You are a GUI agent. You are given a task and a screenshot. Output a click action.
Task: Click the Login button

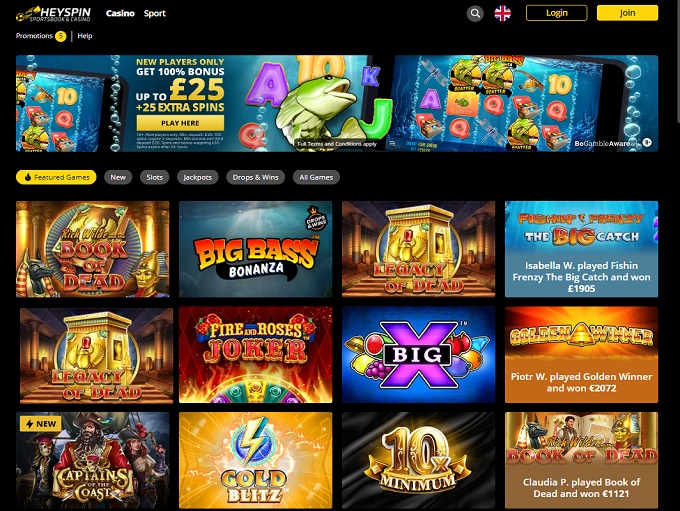pyautogui.click(x=557, y=13)
